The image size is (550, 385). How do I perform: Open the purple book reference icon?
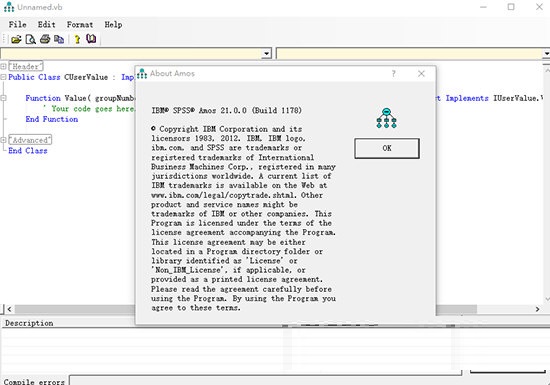click(91, 39)
